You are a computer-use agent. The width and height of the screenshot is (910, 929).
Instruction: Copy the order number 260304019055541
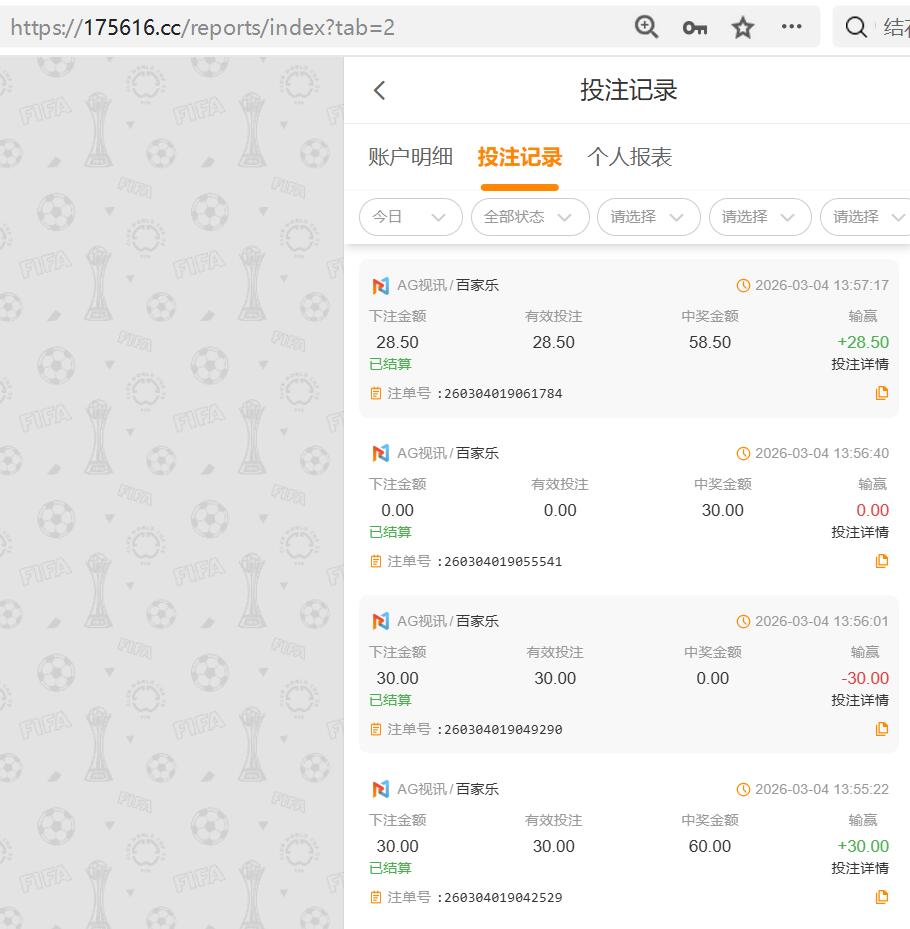pos(881,561)
